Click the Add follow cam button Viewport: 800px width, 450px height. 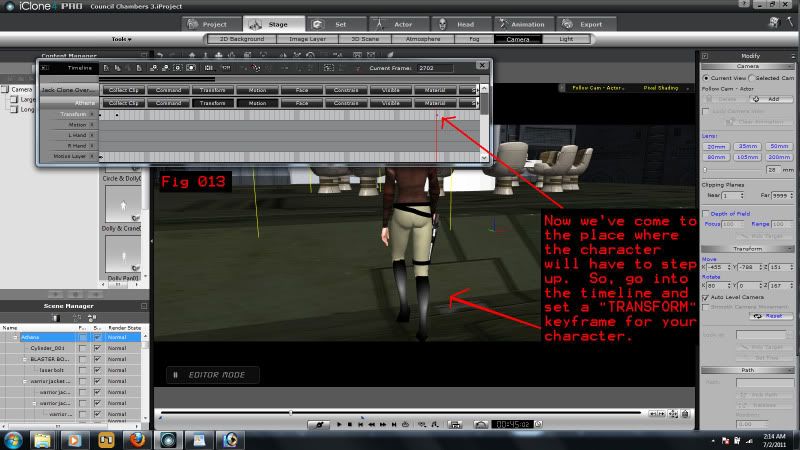769,99
